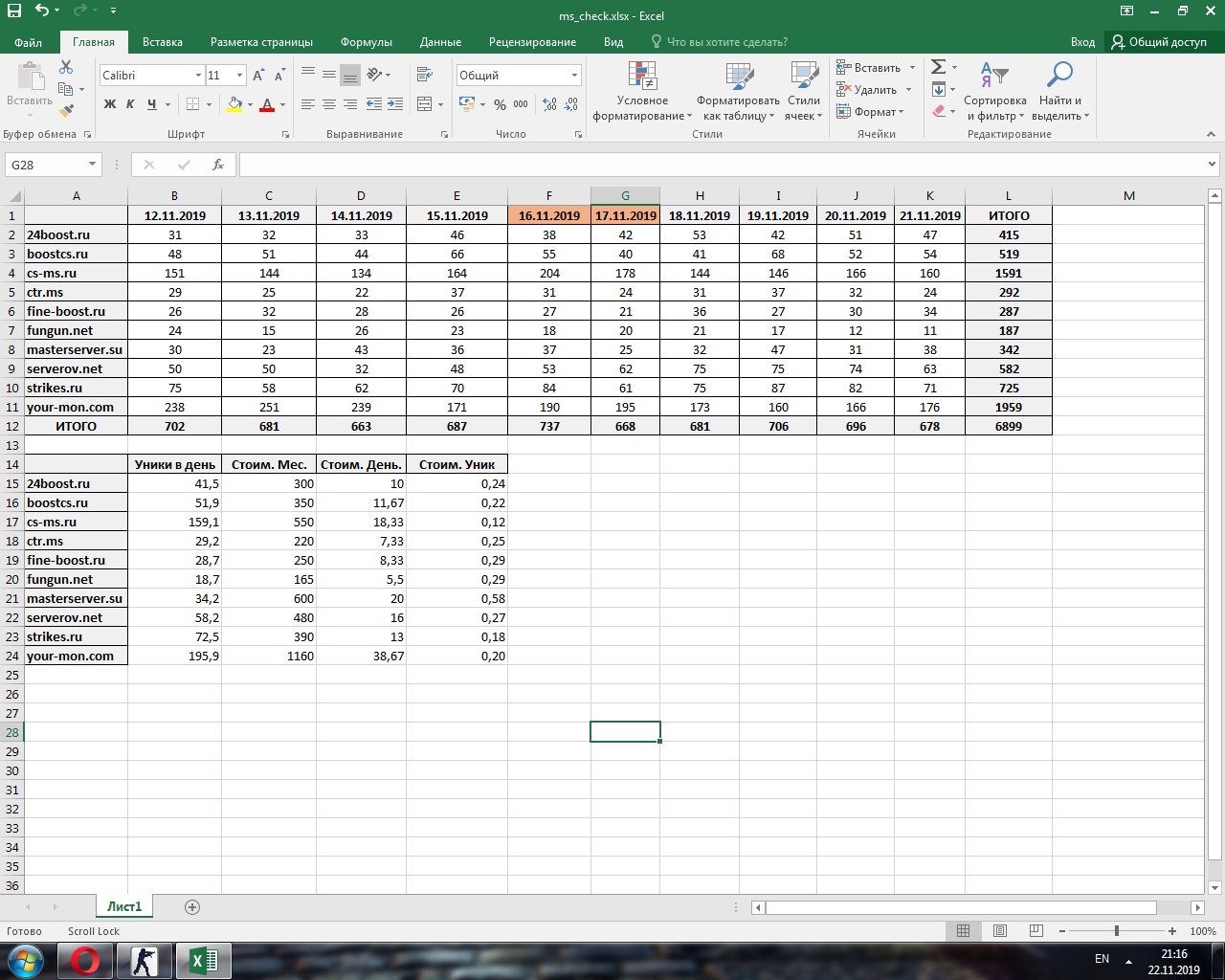Switch to the Разметка страницы tab

pos(261,42)
